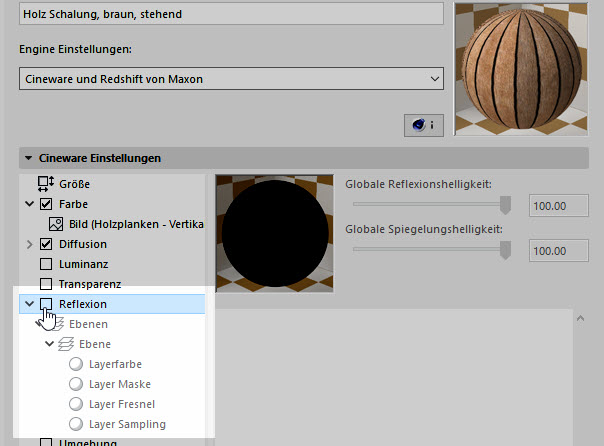Enable the Luminanz checkbox
Image resolution: width=604 pixels, height=446 pixels.
pos(46,264)
